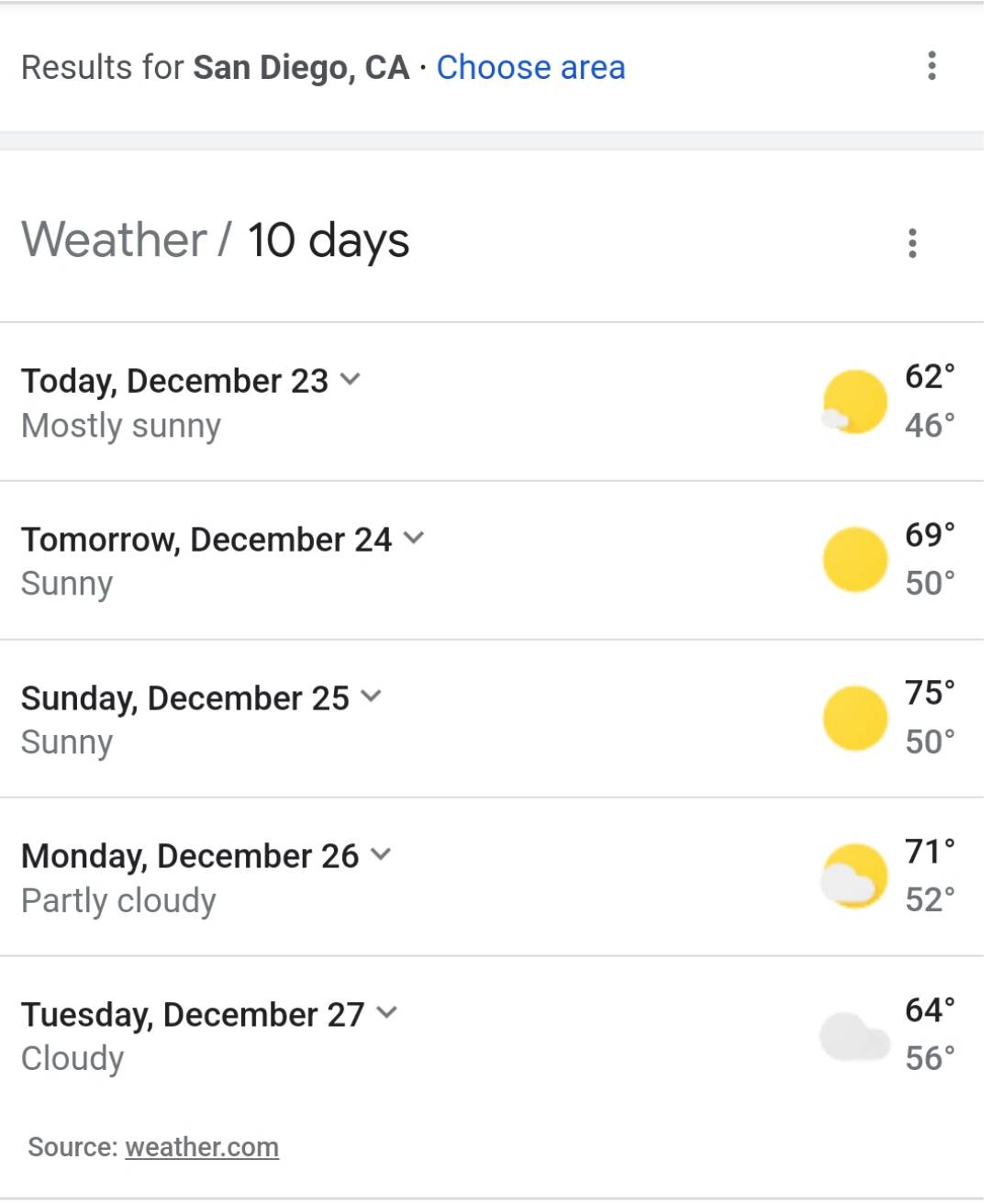Viewport: 991px width, 1204px height.
Task: Expand the Tomorrow, December 24 chevron
Action: (x=414, y=538)
